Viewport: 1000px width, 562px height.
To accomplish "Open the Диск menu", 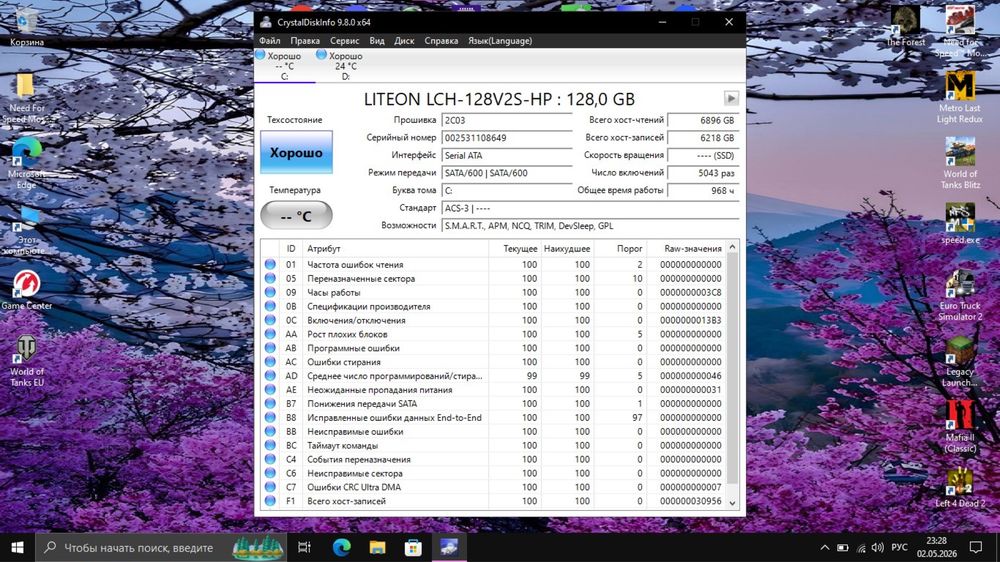I will (404, 41).
